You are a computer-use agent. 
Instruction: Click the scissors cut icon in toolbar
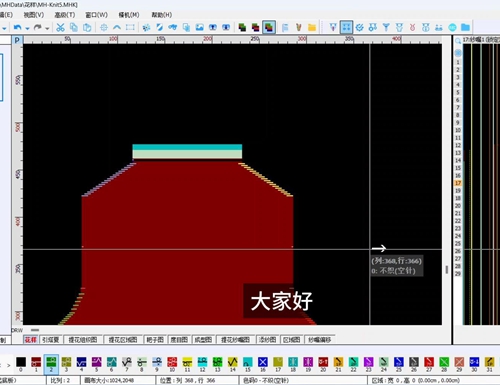coord(60,27)
